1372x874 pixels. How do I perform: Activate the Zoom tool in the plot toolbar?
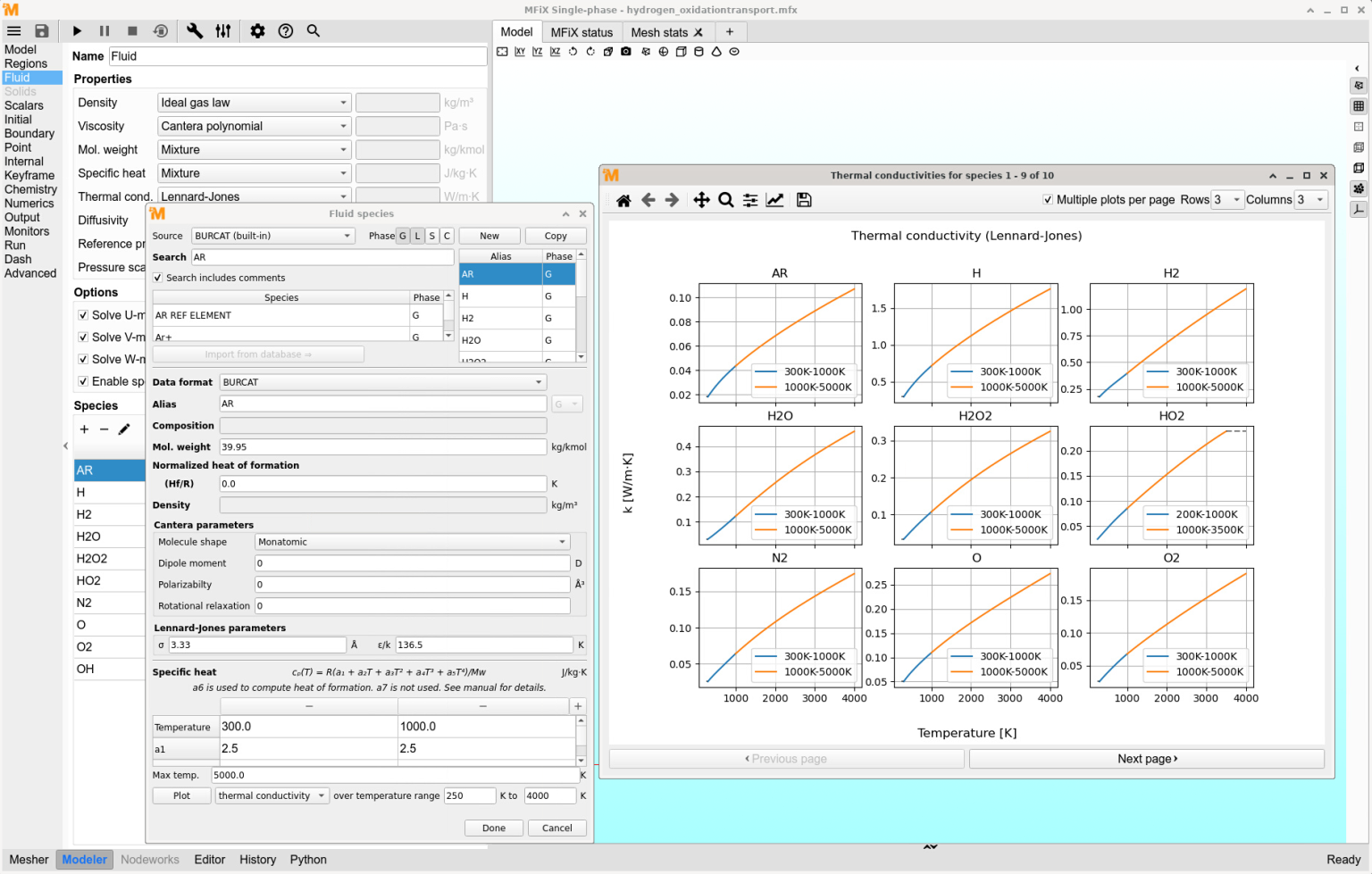tap(725, 199)
